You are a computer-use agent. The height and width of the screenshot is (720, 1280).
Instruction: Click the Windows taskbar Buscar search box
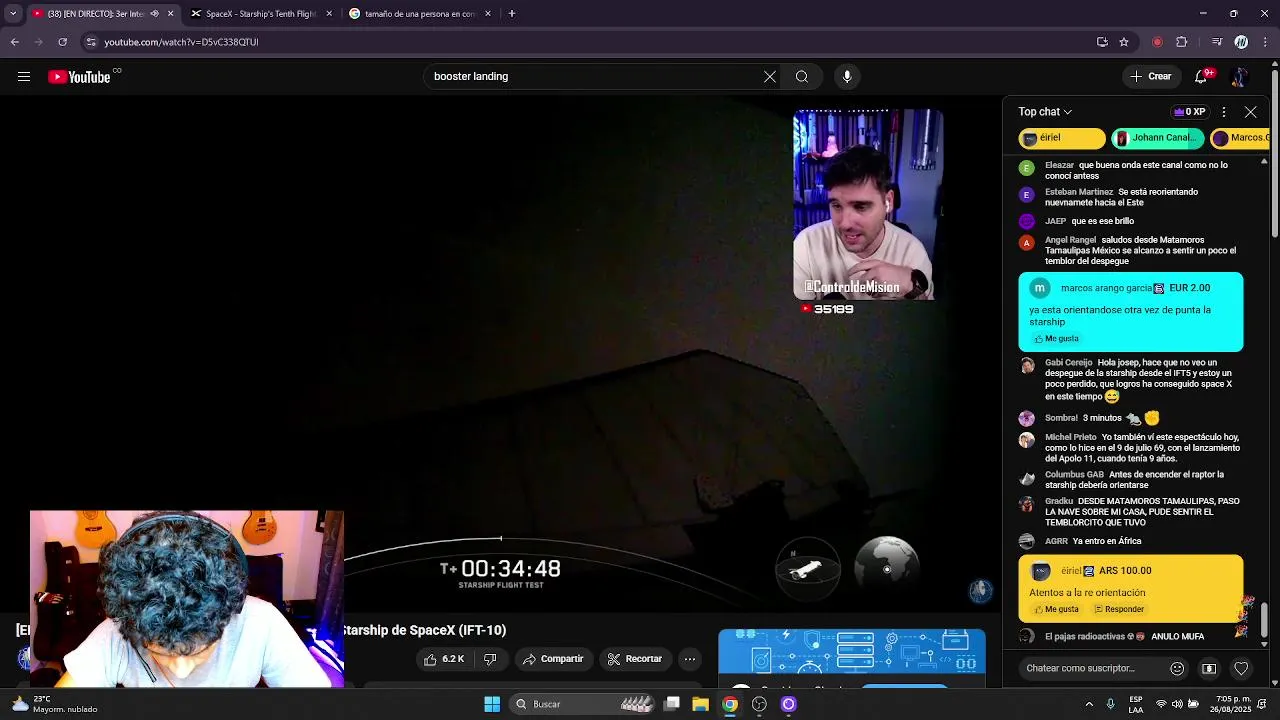(x=584, y=704)
